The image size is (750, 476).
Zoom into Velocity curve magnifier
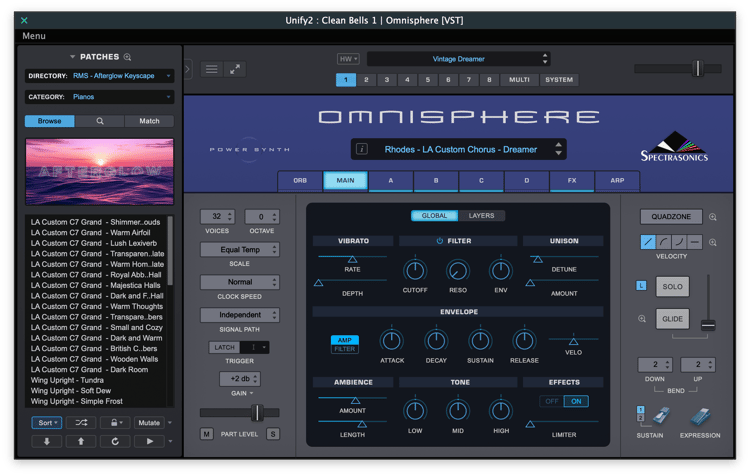[x=713, y=243]
